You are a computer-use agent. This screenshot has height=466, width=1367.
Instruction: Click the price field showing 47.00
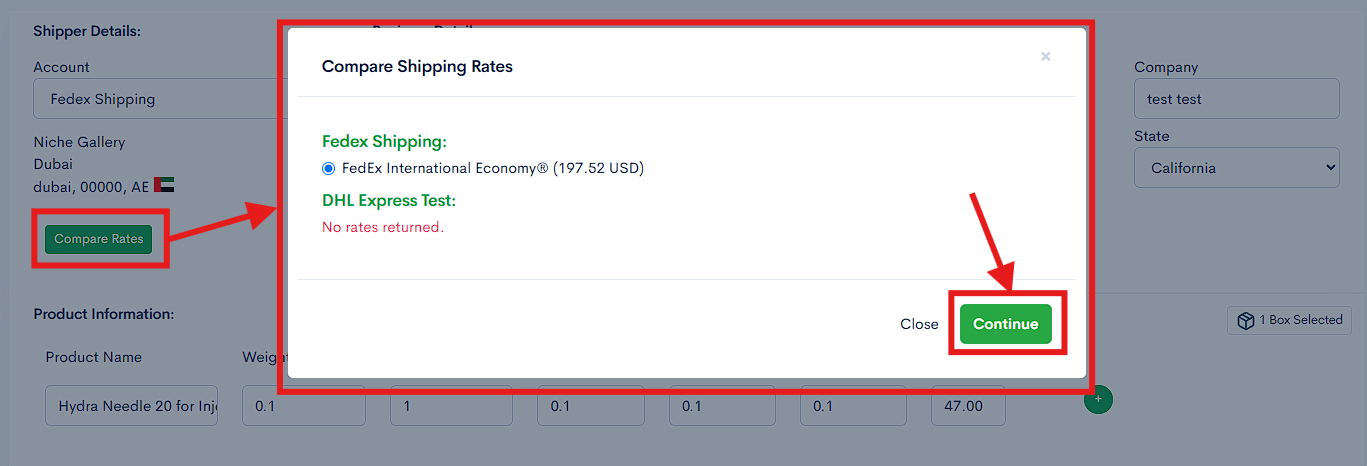pos(968,406)
